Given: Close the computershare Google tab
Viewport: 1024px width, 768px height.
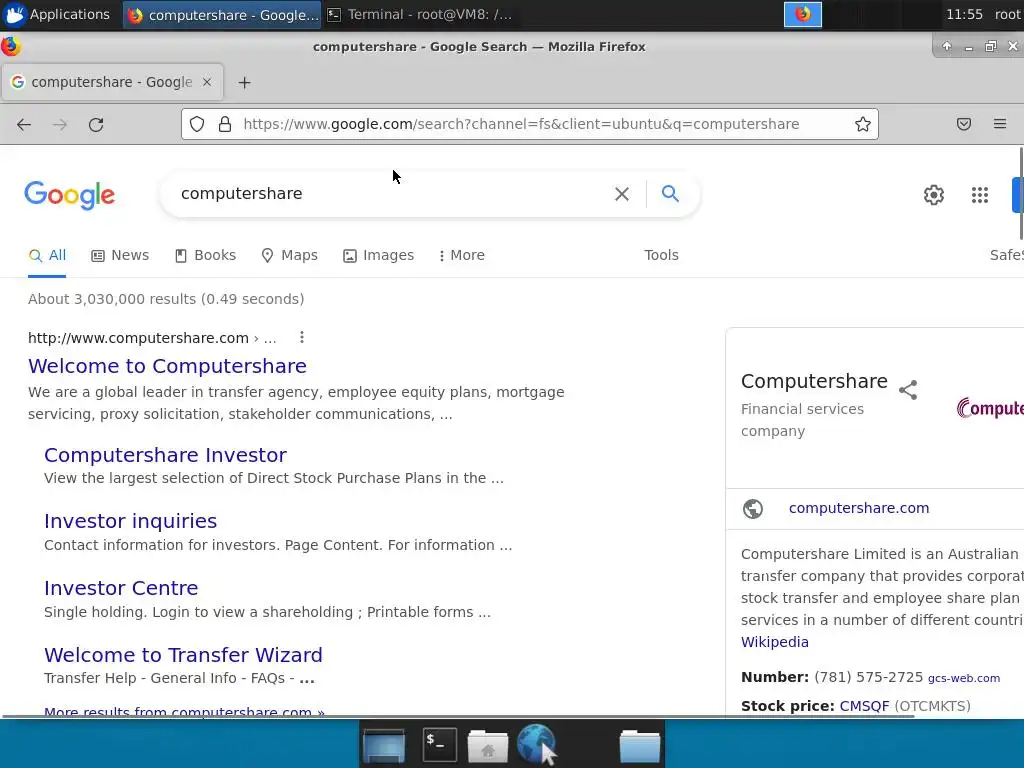Looking at the screenshot, I should coord(207,82).
